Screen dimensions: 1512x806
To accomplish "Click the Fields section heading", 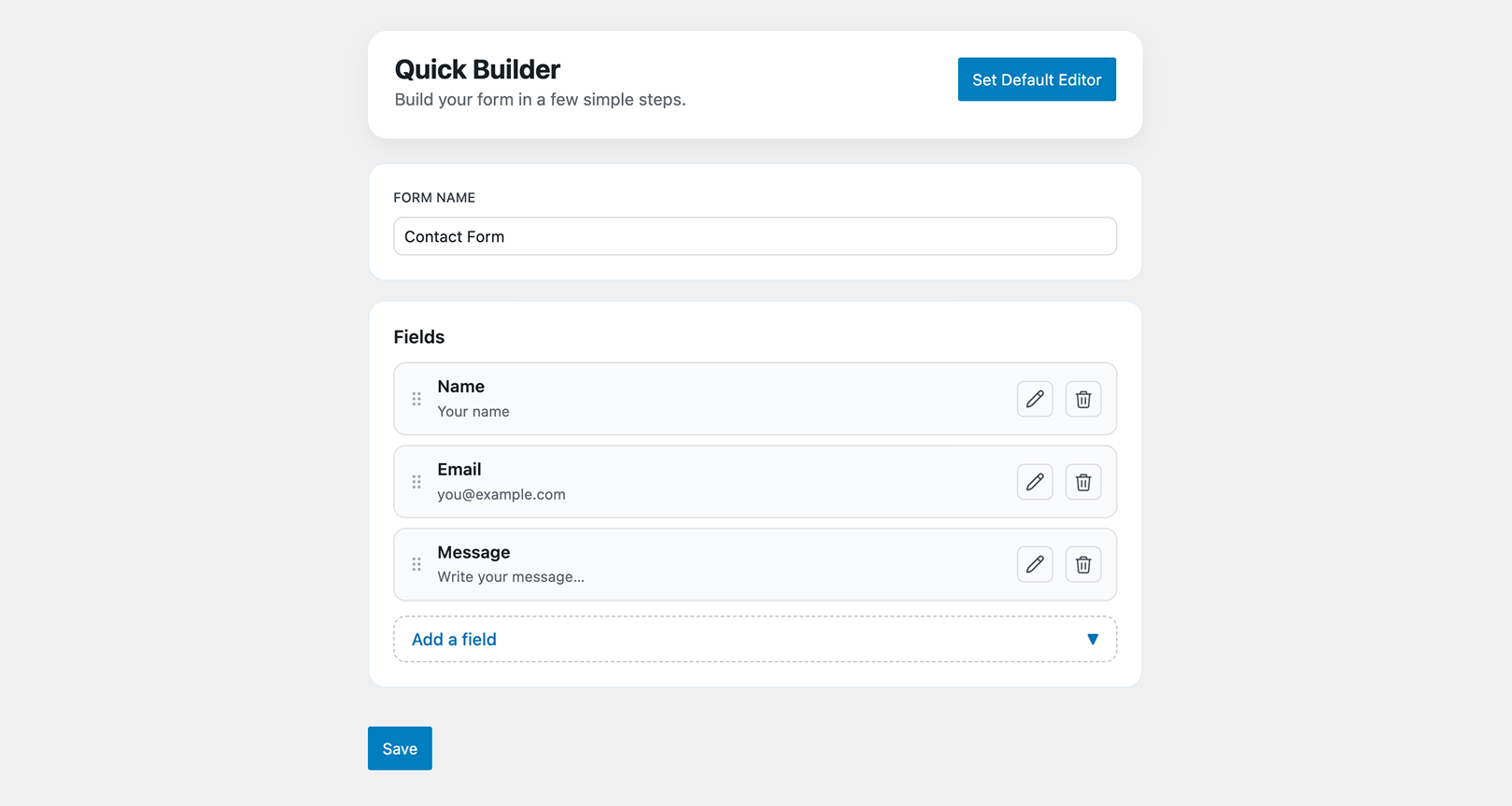I will click(419, 337).
